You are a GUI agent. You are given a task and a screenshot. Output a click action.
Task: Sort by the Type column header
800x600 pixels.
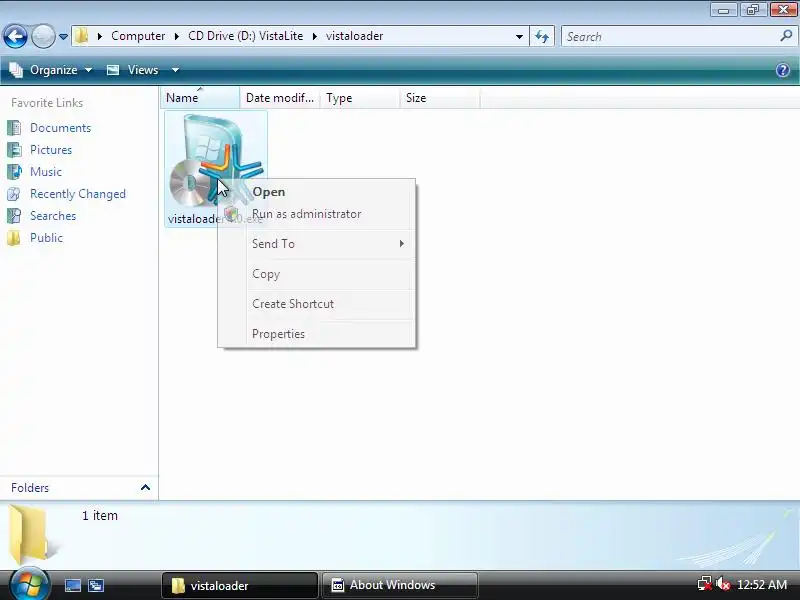360,98
